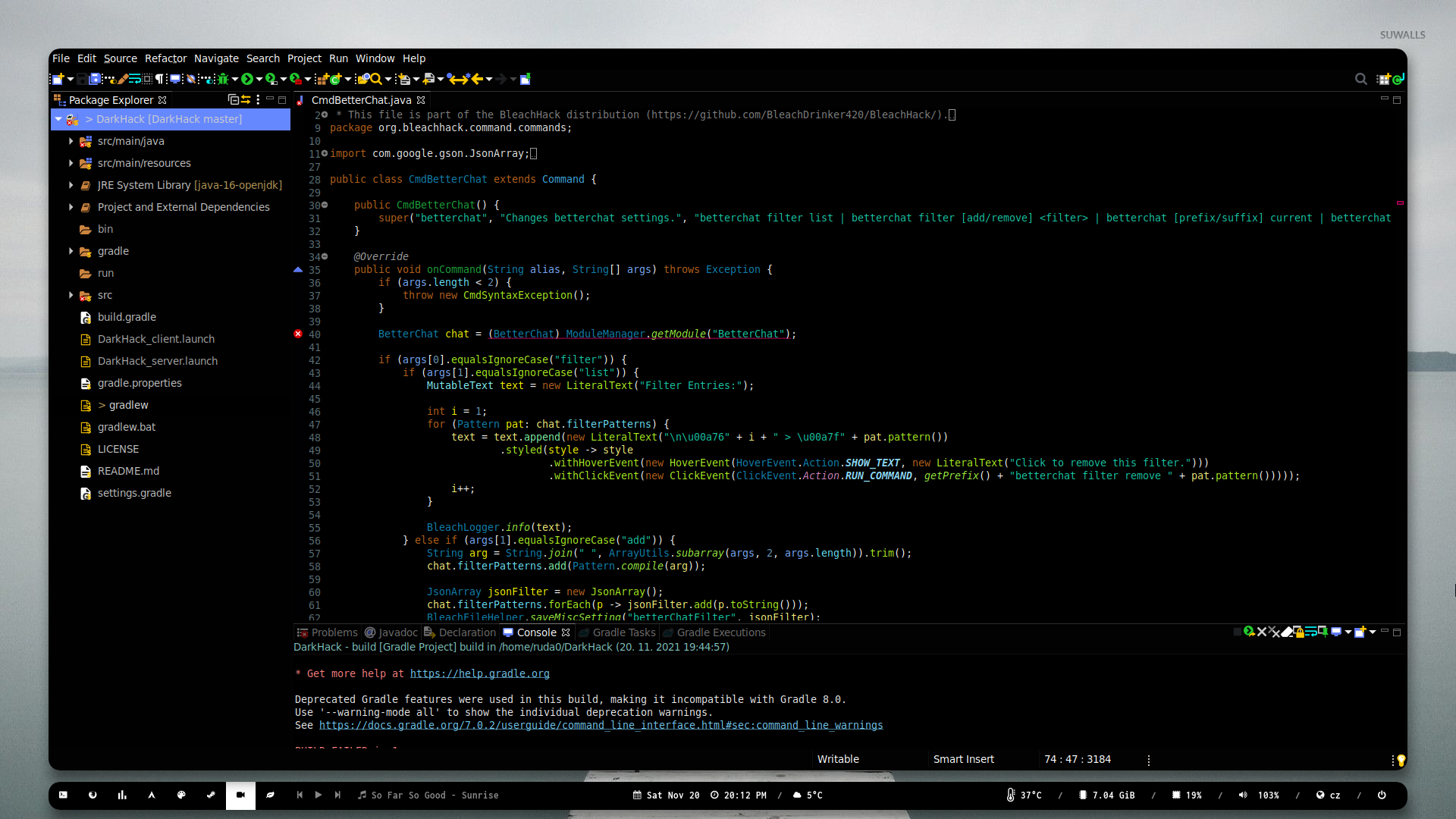Collapse the onCommand method fold marker

325,257
